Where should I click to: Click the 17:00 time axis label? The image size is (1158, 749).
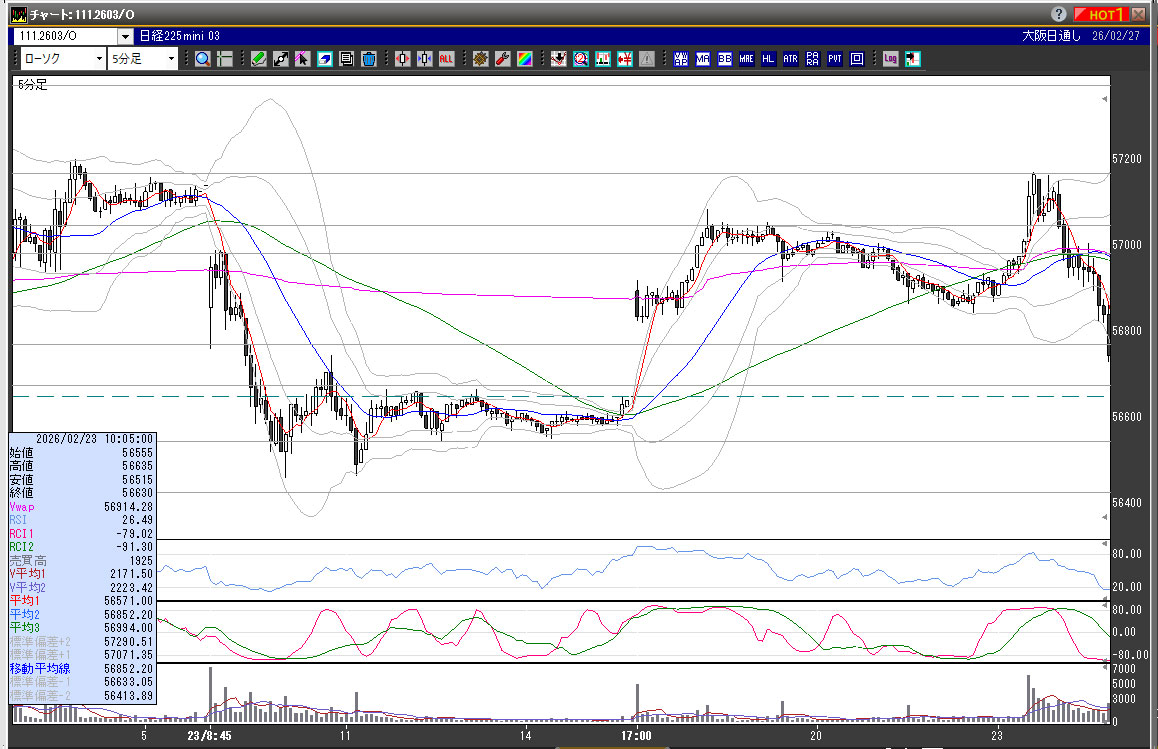(636, 735)
